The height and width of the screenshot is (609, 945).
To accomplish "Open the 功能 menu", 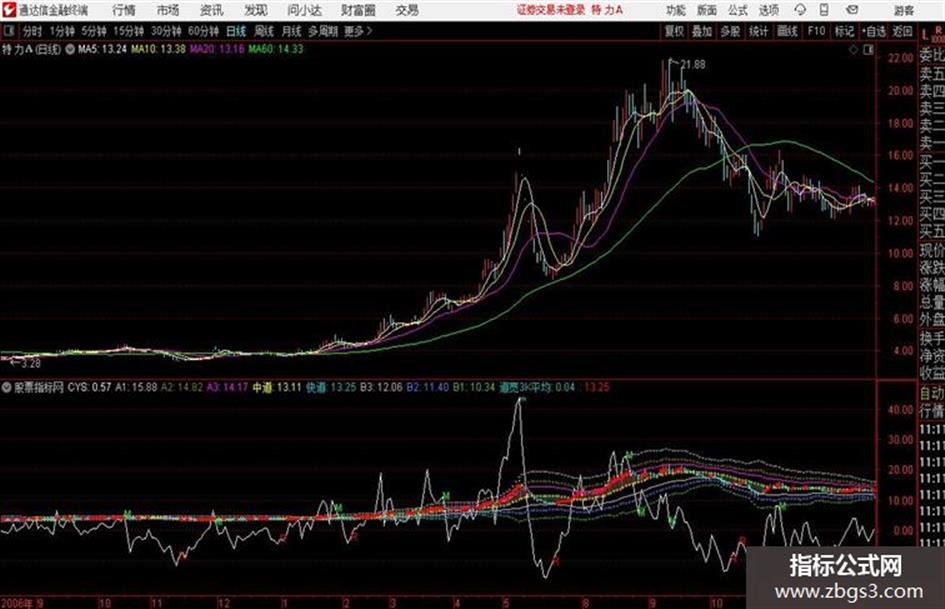I will coord(676,10).
